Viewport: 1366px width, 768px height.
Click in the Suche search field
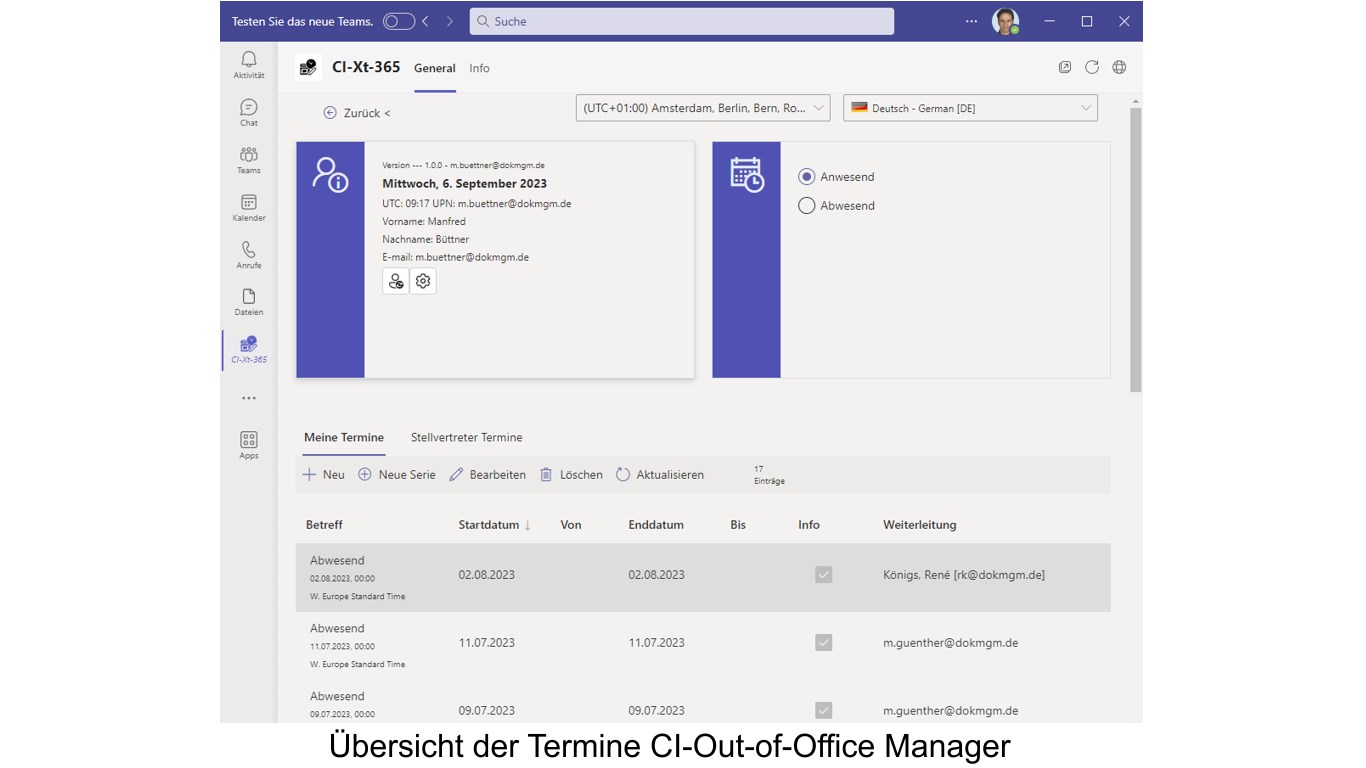(x=682, y=21)
